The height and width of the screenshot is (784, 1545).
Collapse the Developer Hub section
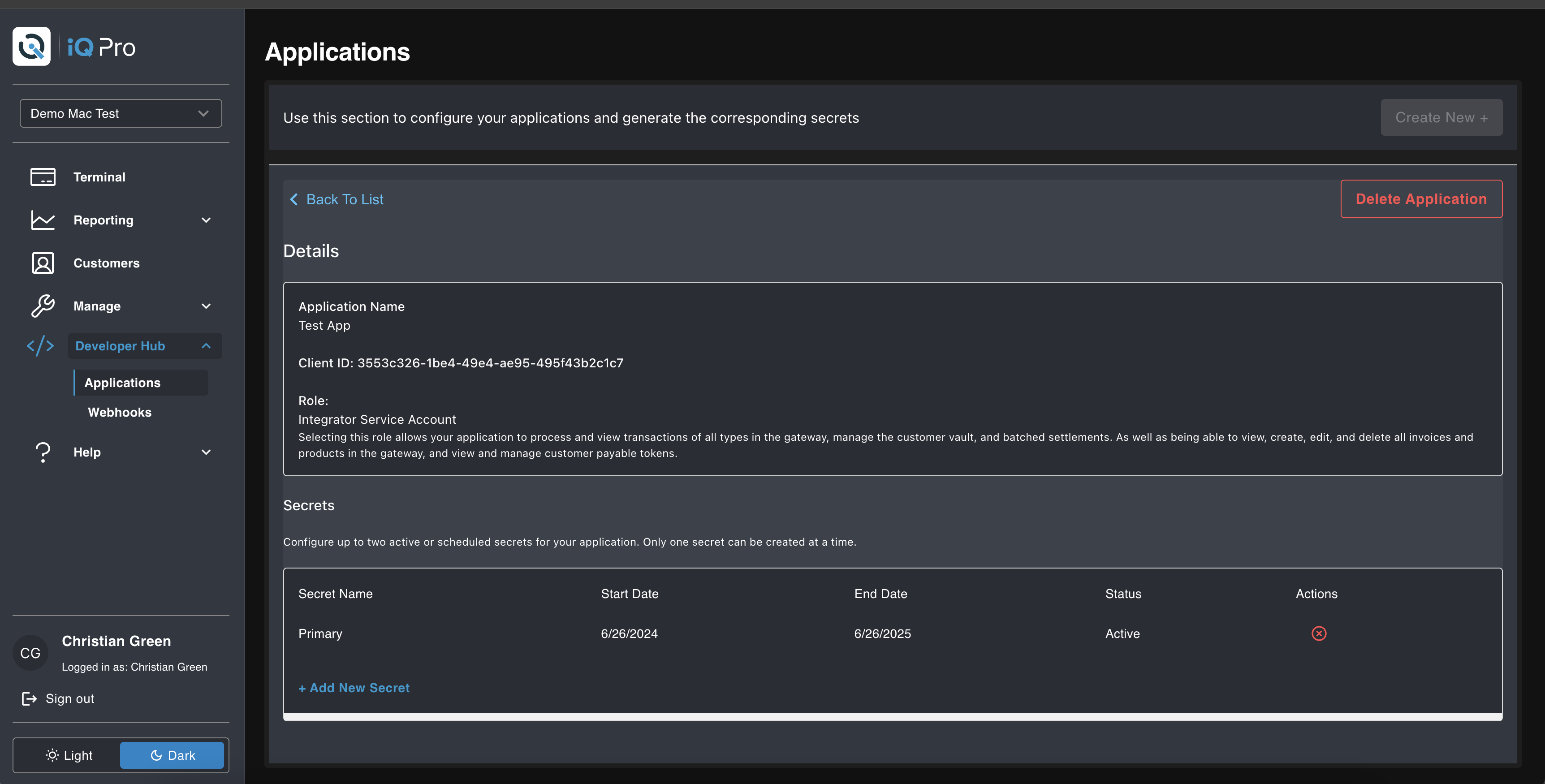tap(206, 346)
